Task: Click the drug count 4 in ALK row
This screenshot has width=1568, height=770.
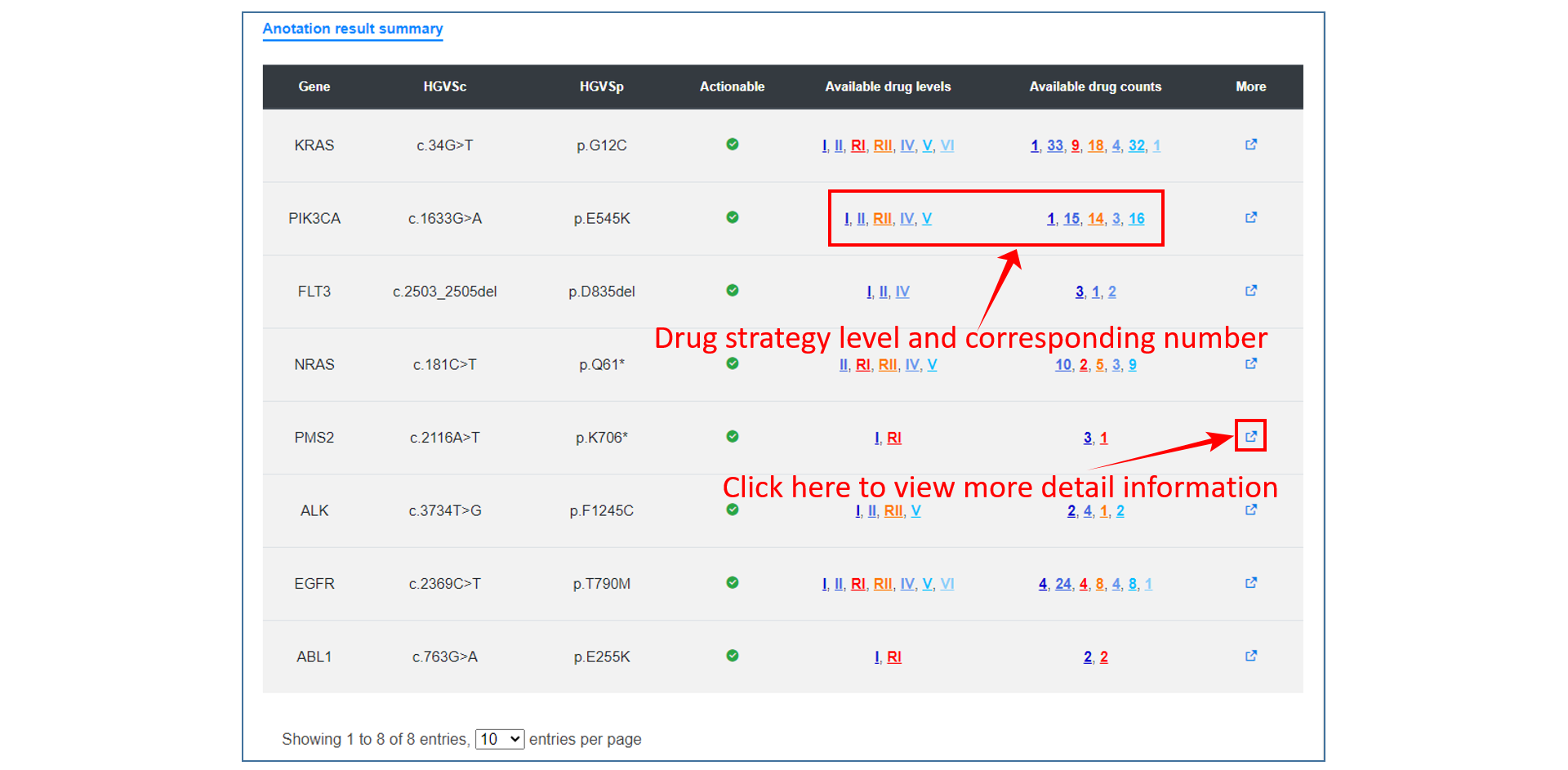Action: coord(1088,511)
